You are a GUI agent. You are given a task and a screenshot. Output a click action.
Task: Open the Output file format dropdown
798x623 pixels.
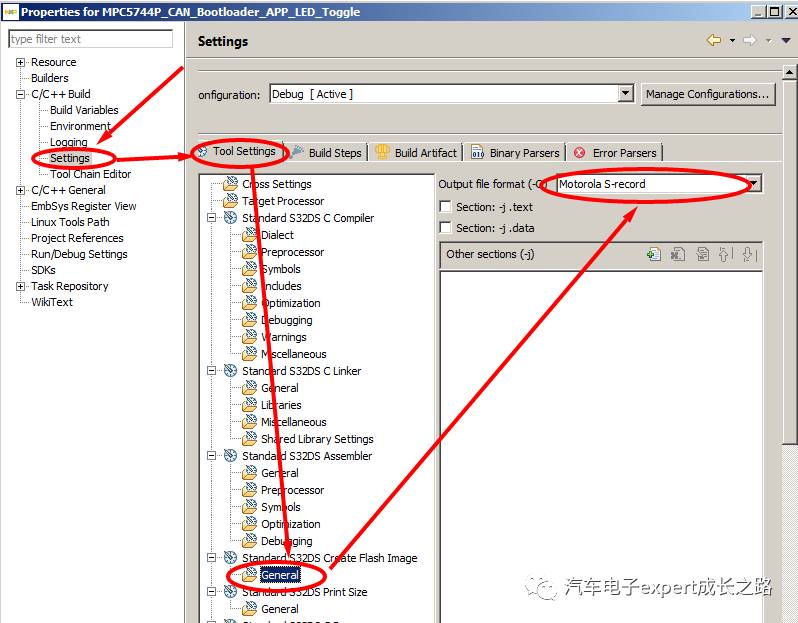click(x=754, y=184)
